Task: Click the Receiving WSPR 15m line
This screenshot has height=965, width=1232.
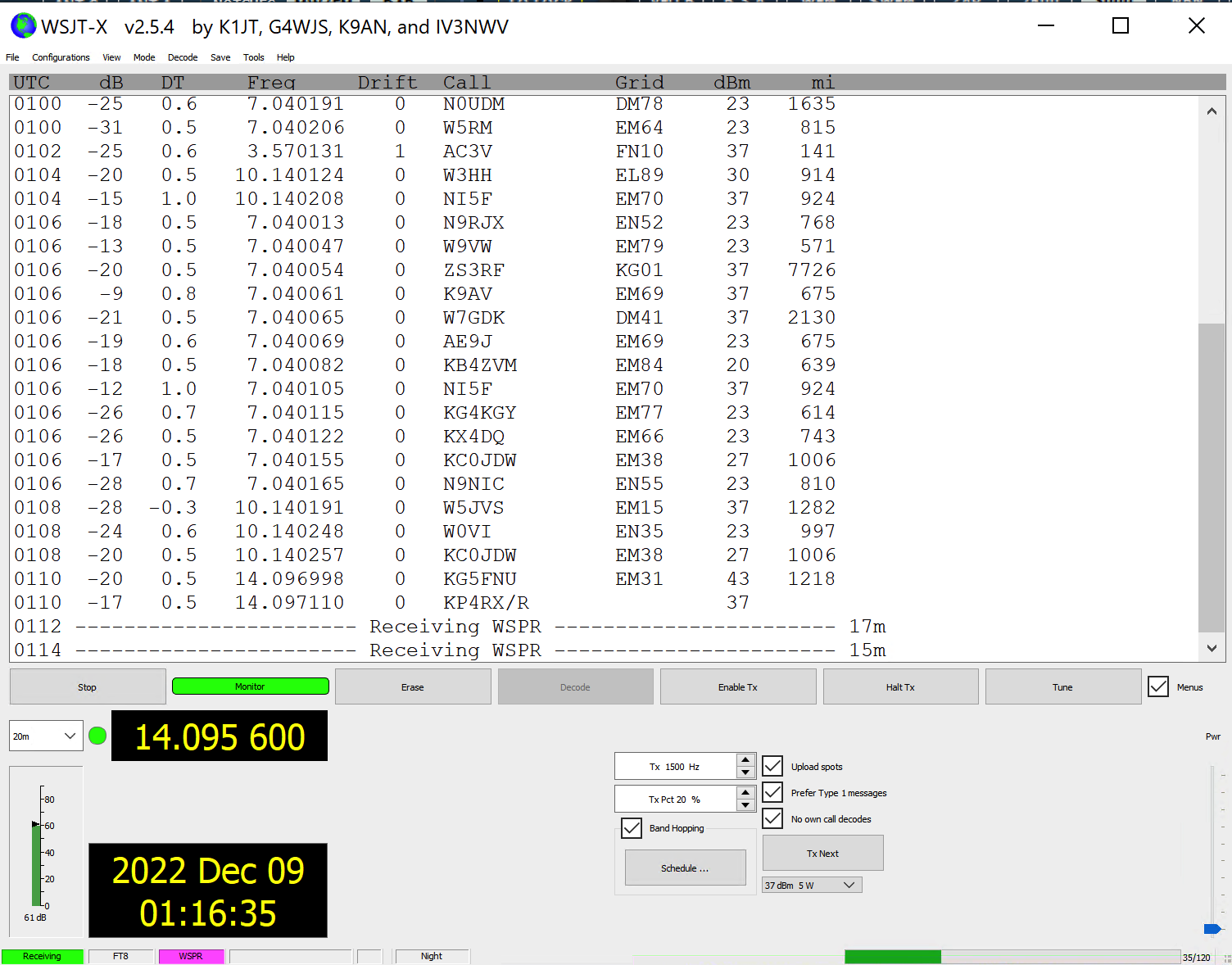Action: [x=450, y=650]
